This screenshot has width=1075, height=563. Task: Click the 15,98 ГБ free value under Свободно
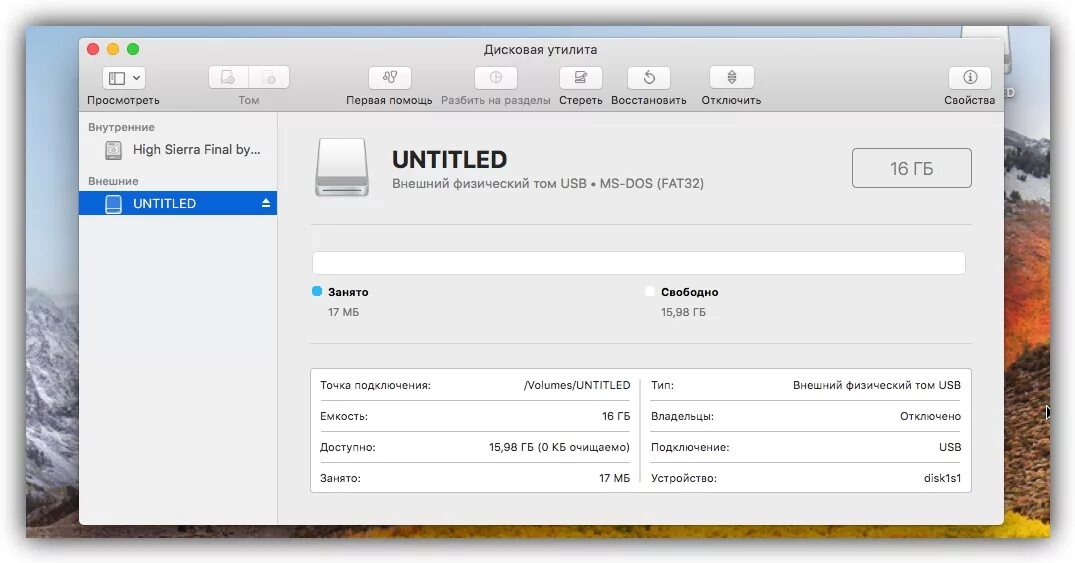point(683,312)
